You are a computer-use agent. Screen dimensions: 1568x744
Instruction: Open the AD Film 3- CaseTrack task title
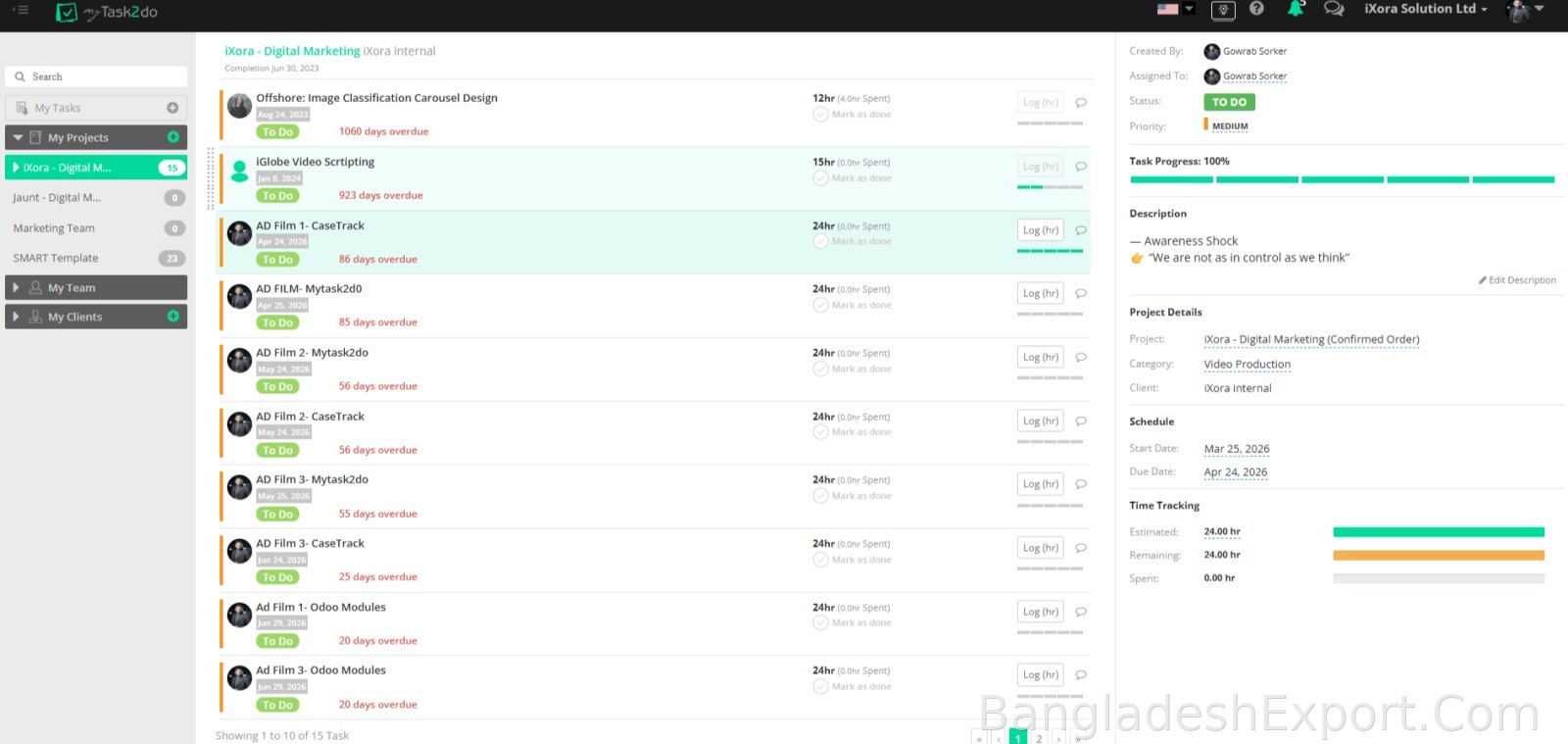tap(310, 543)
